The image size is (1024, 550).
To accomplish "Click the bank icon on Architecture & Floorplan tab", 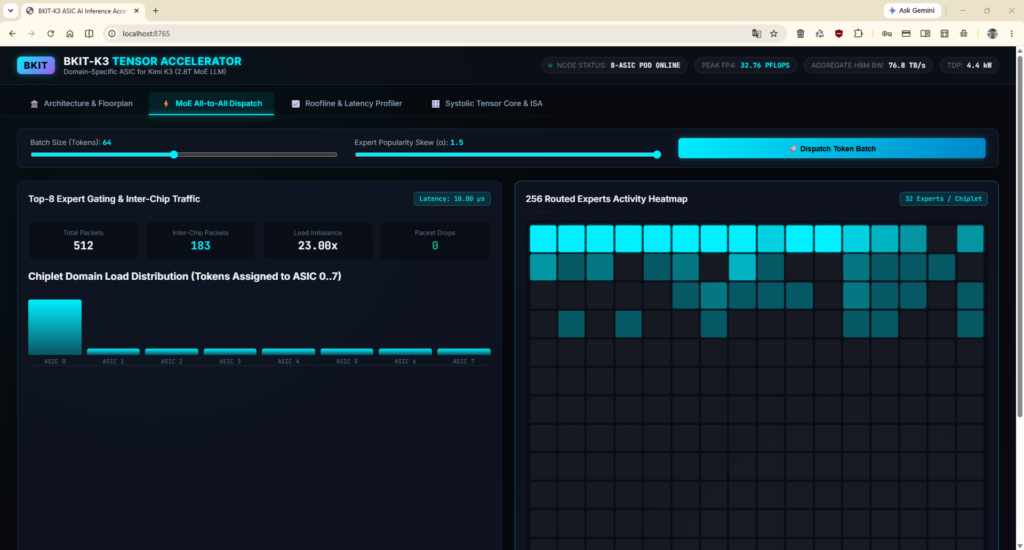I will (x=35, y=104).
